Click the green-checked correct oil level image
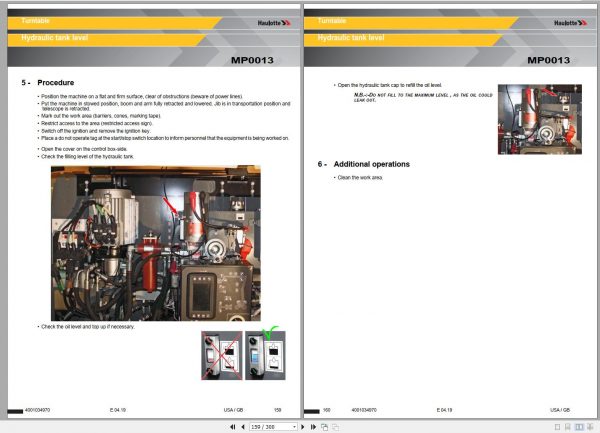 coord(265,355)
